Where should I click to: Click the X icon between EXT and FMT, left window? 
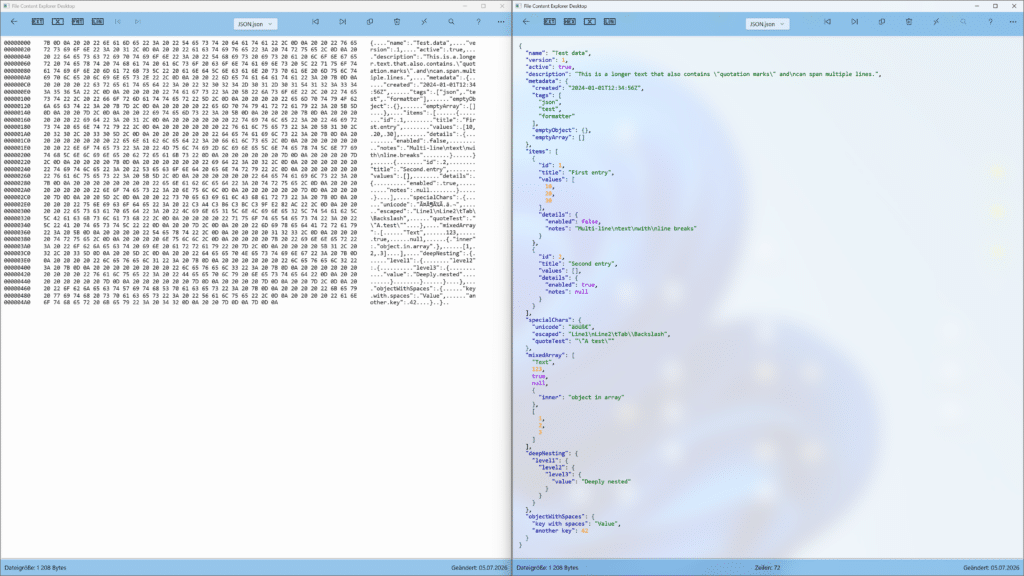click(57, 22)
